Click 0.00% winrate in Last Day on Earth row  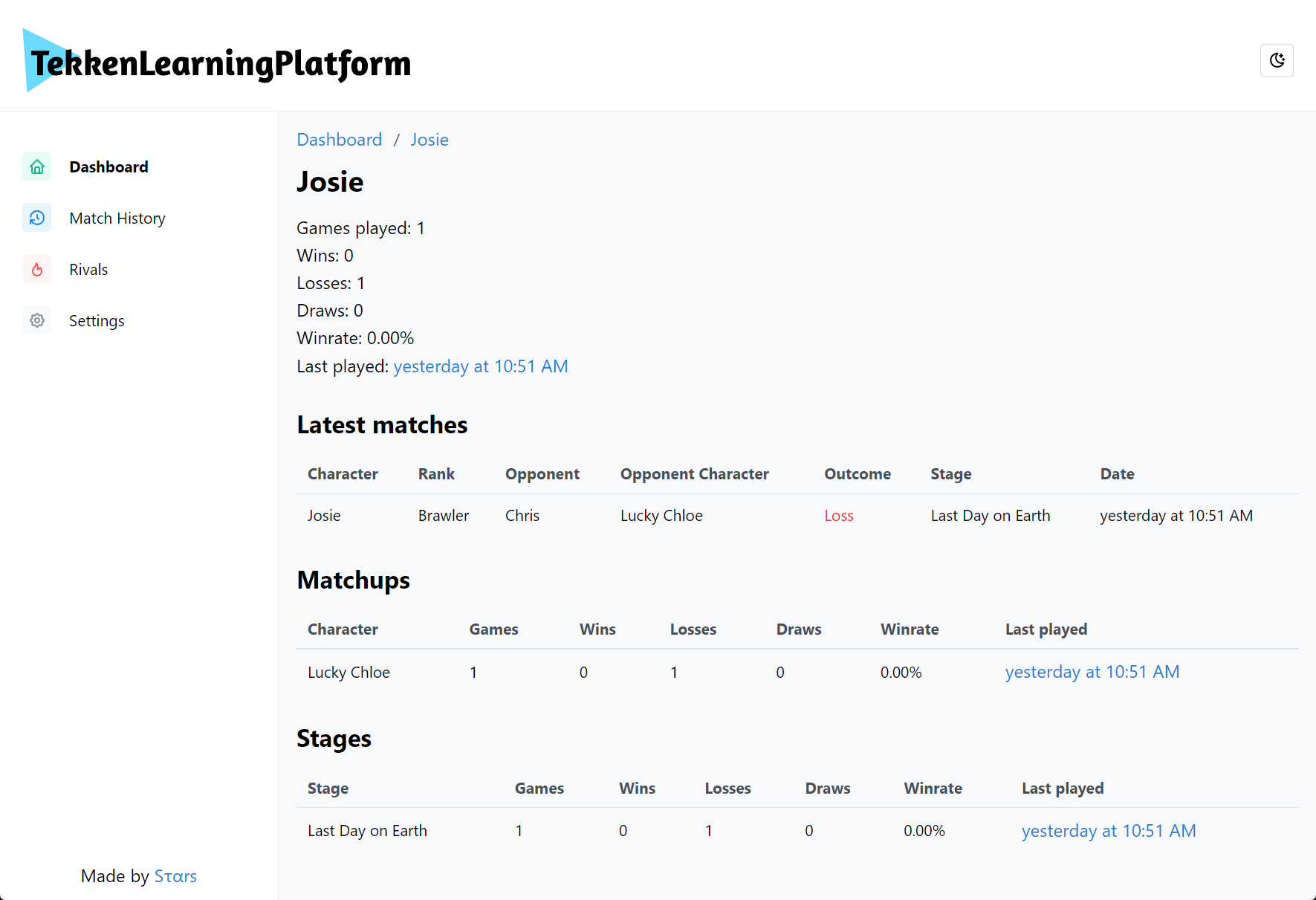tap(924, 831)
